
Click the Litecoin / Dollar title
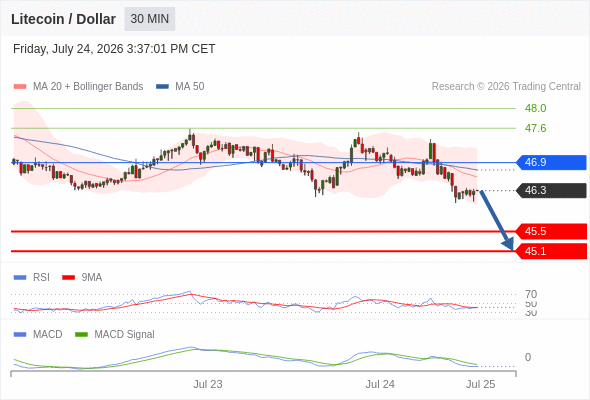click(63, 19)
